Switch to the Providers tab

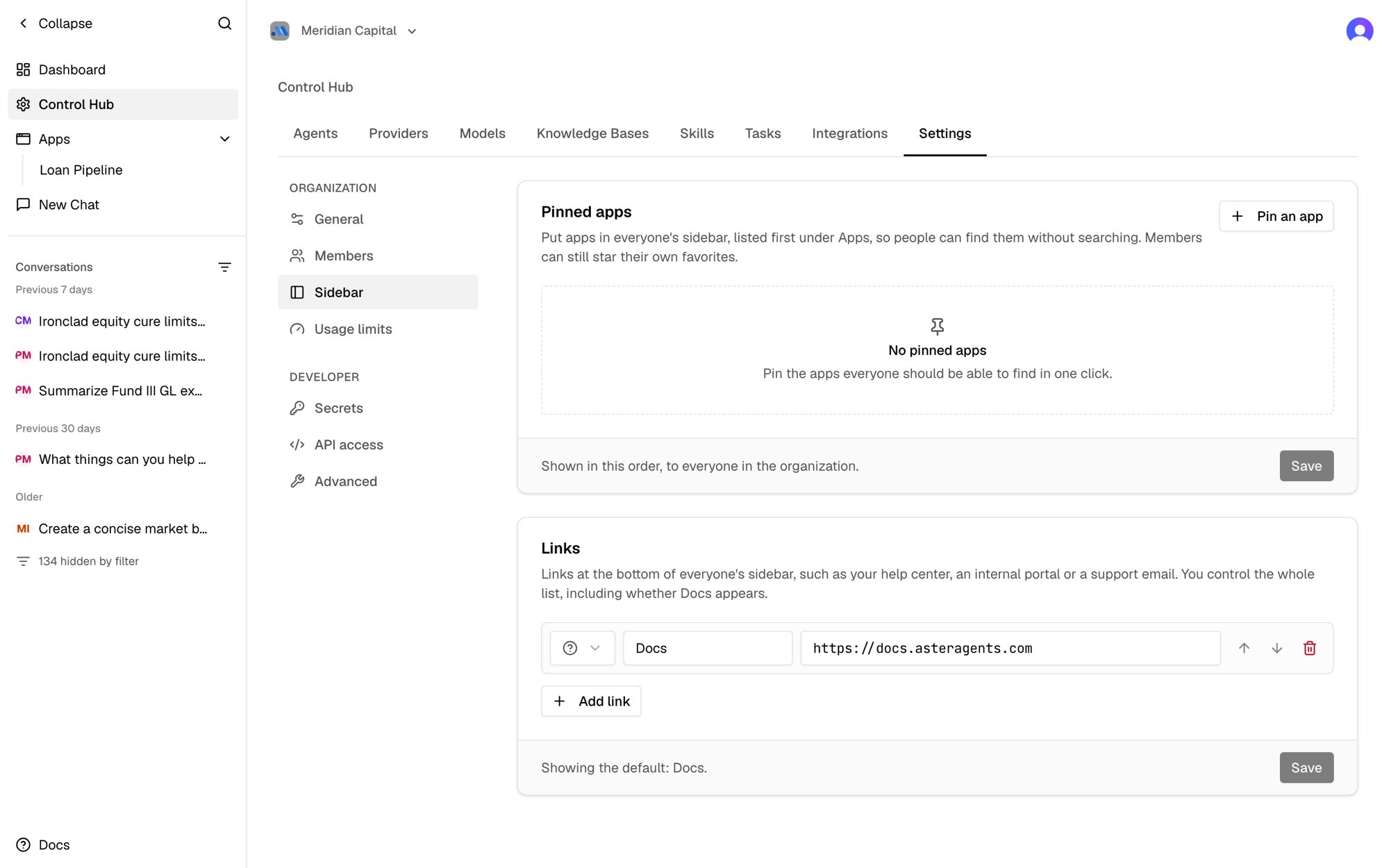[399, 133]
